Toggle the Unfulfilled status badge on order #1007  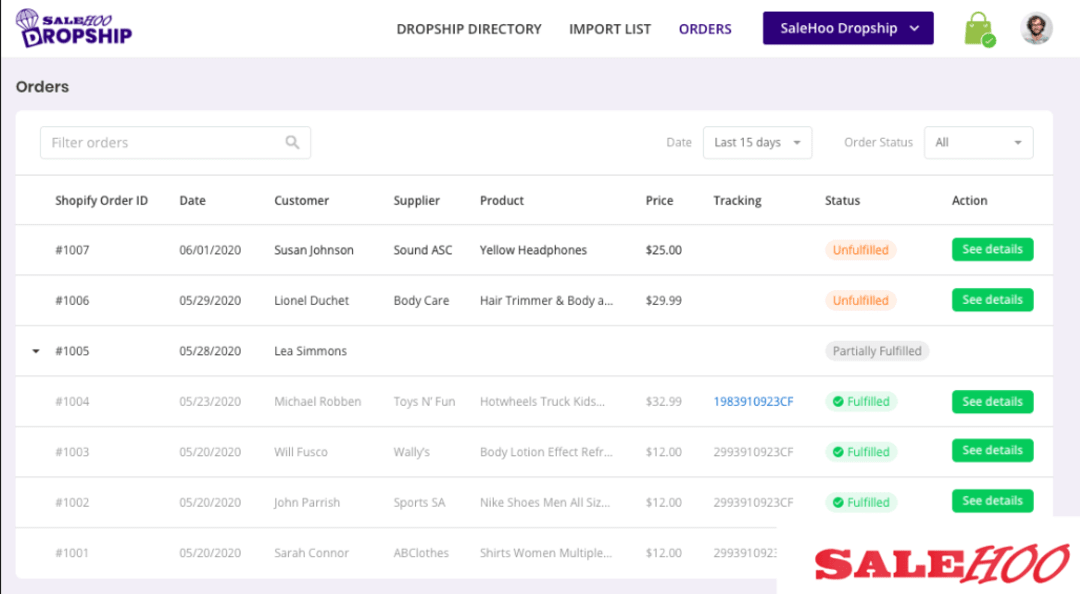pos(860,250)
